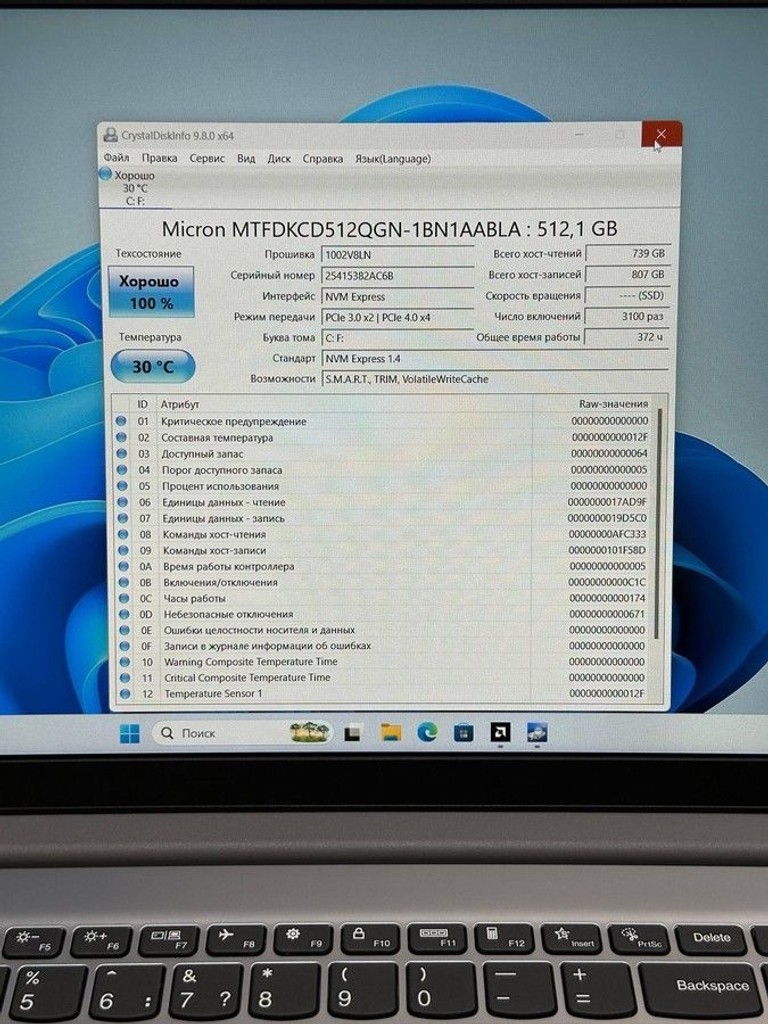Select row 10 Warning Composite Temperature Time
768x1024 pixels.
pos(385,662)
